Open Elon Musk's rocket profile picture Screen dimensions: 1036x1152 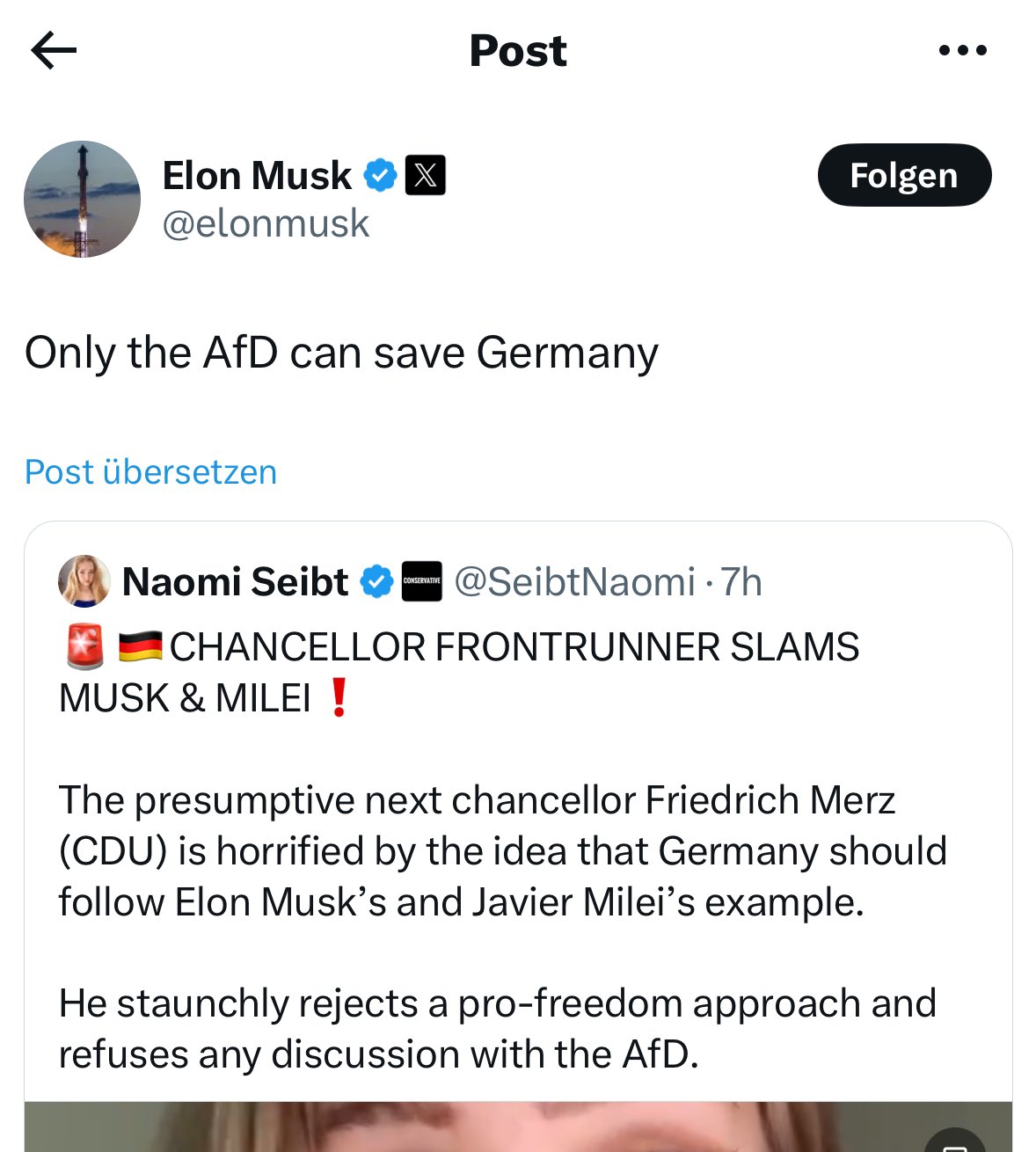82,200
